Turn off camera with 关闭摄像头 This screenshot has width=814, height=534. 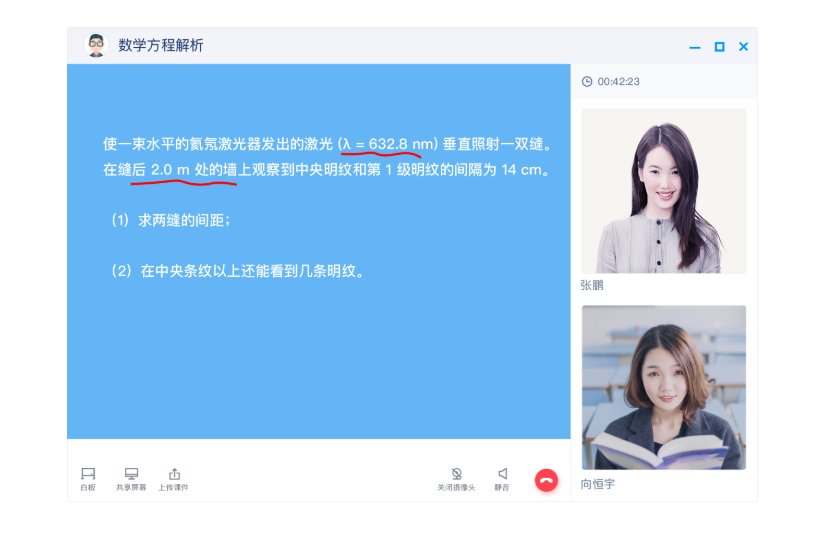pyautogui.click(x=456, y=478)
